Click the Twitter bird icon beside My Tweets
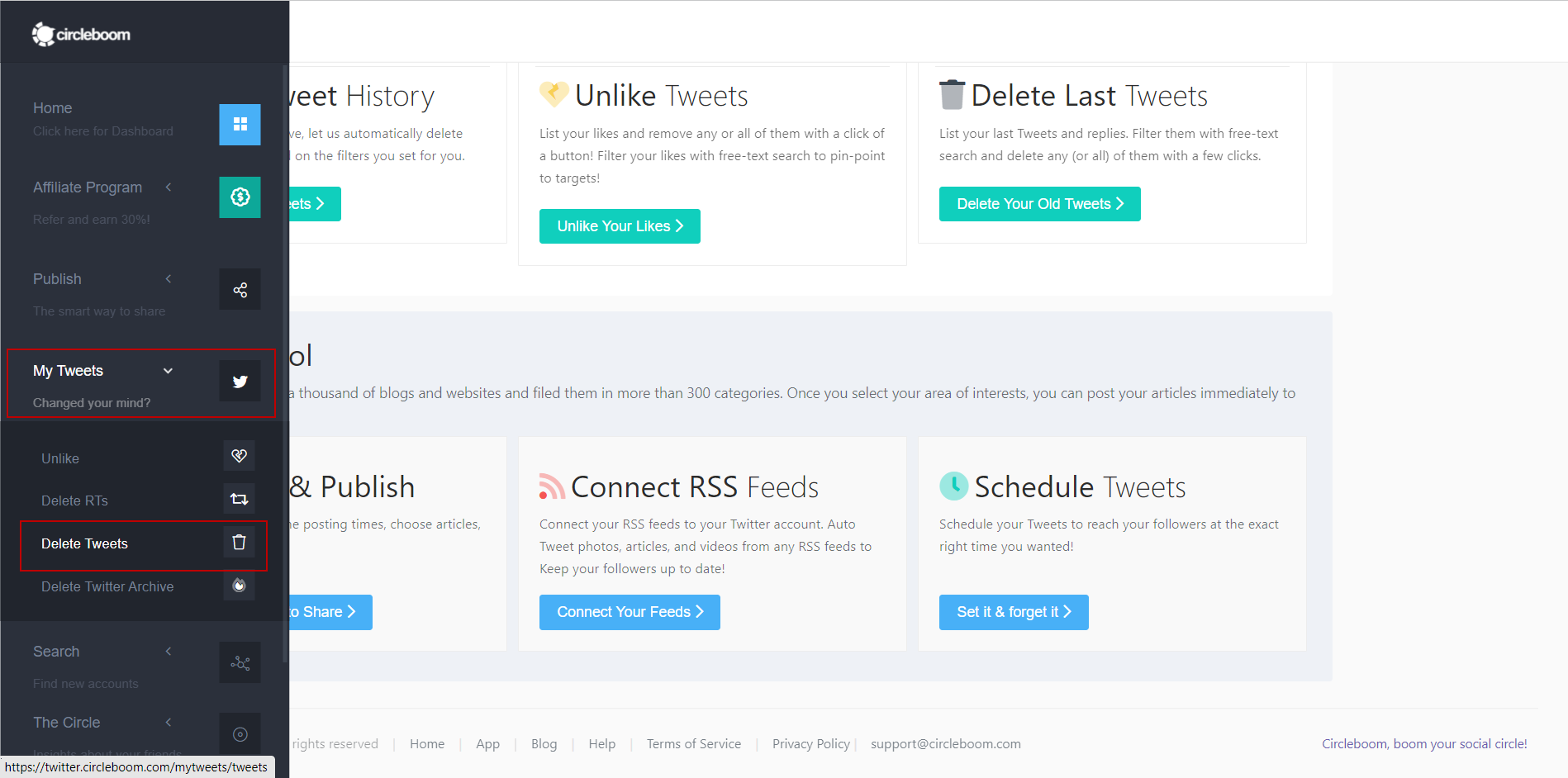The image size is (1568, 778). [240, 382]
